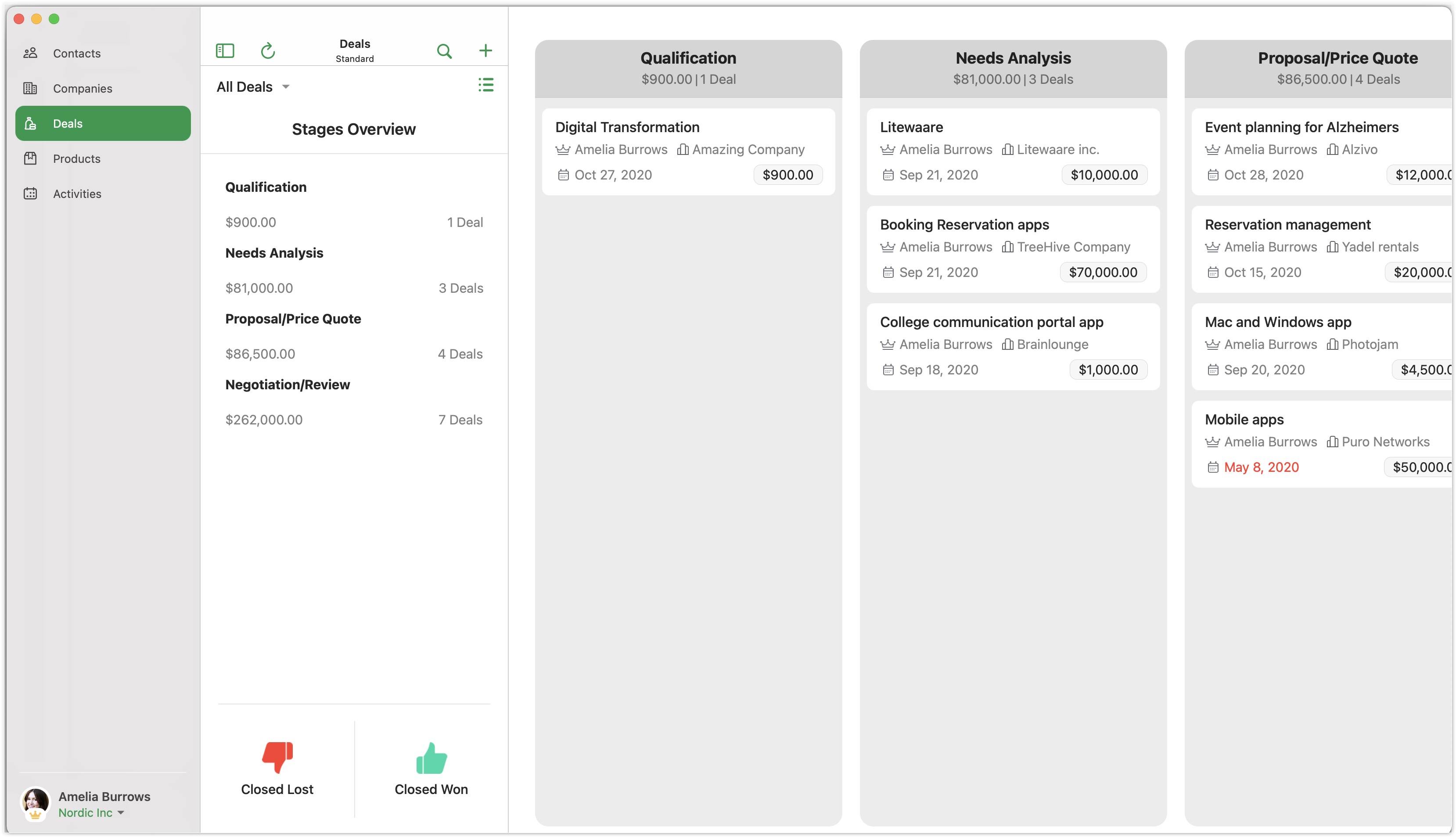Click the refresh deals icon
The width and height of the screenshot is (1456, 837).
tap(268, 50)
